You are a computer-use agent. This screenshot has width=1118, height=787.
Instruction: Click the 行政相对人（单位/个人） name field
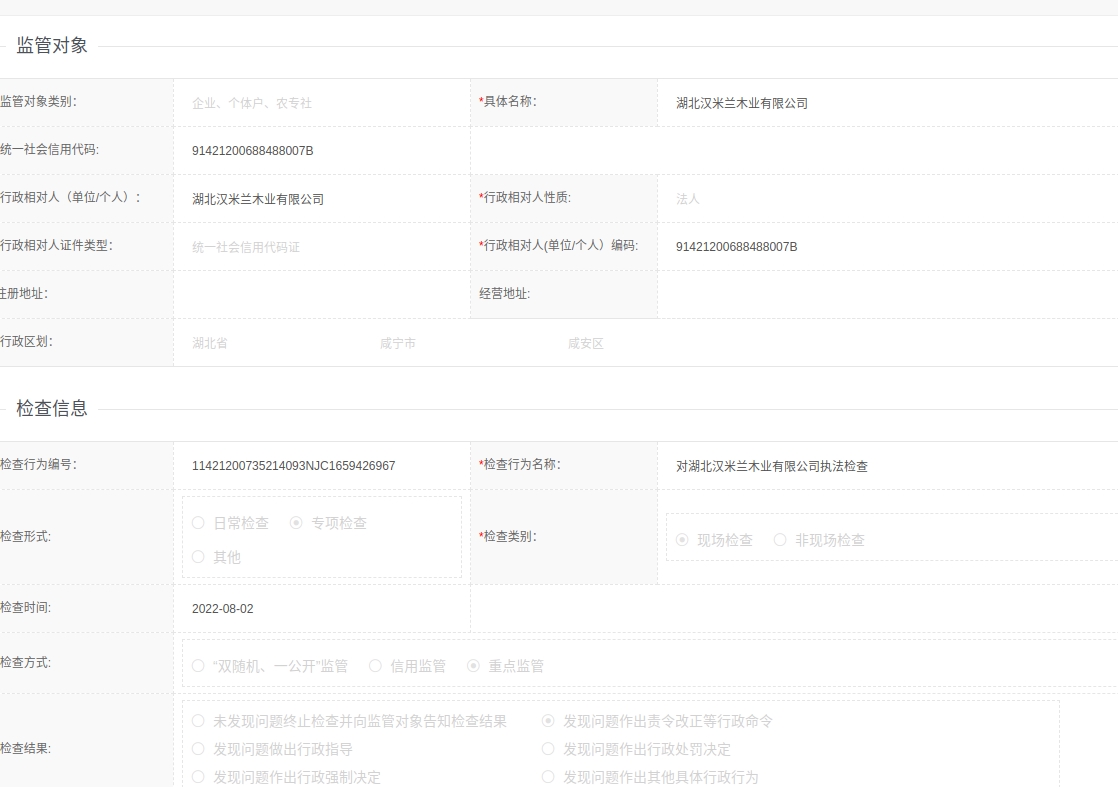coord(322,199)
